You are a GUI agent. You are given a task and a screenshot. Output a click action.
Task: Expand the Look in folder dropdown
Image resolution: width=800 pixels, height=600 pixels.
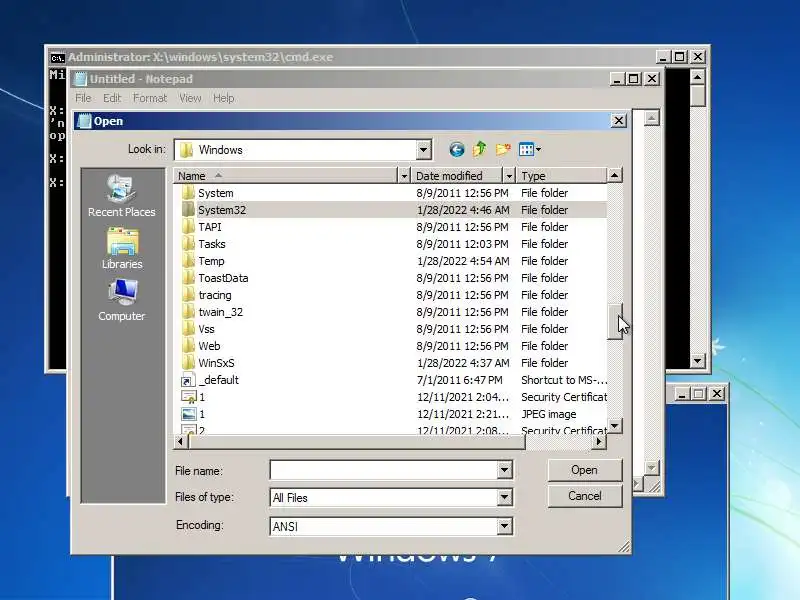pyautogui.click(x=423, y=150)
